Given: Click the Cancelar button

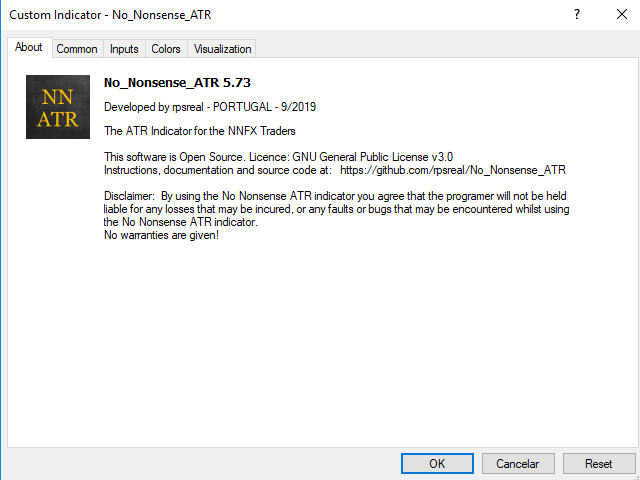Looking at the screenshot, I should [x=518, y=464].
